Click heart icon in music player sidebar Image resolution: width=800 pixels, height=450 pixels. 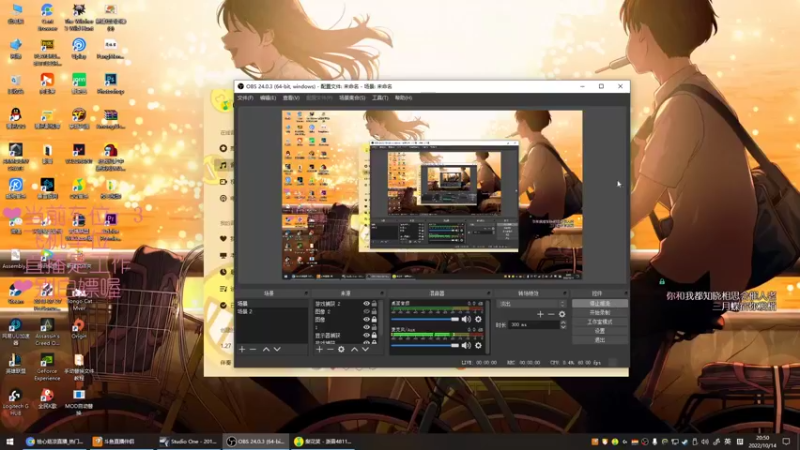(223, 238)
